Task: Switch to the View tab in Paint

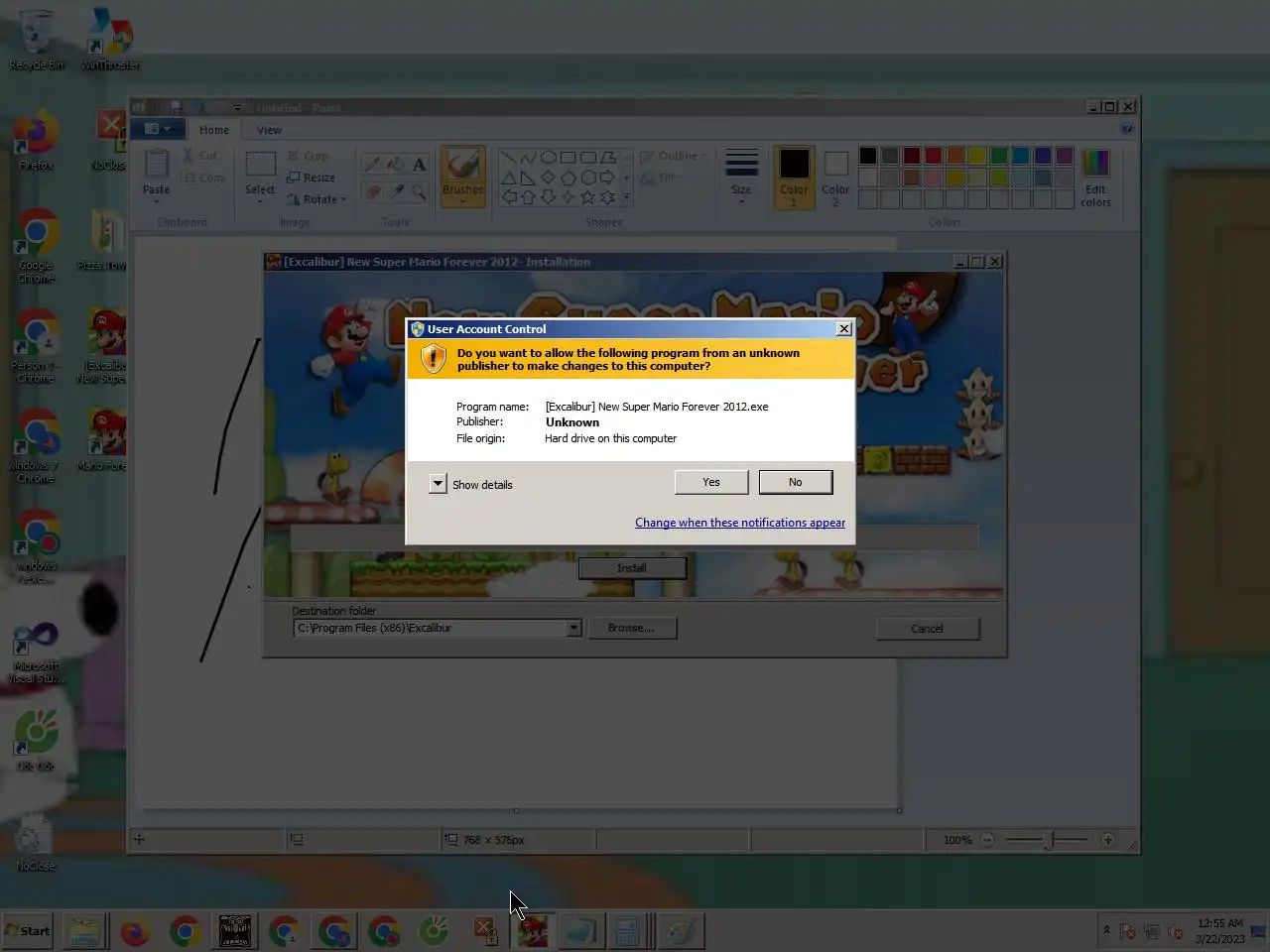Action: pos(269,130)
